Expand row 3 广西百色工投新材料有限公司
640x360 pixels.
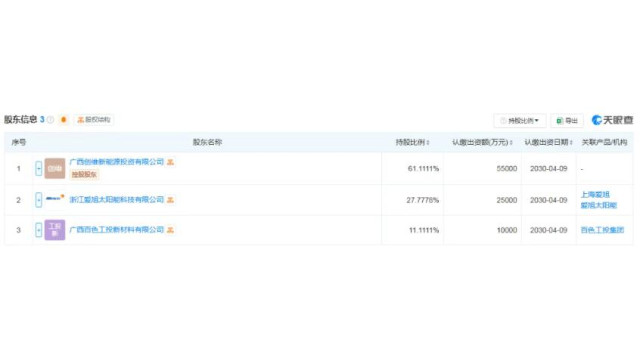pyautogui.click(x=38, y=230)
